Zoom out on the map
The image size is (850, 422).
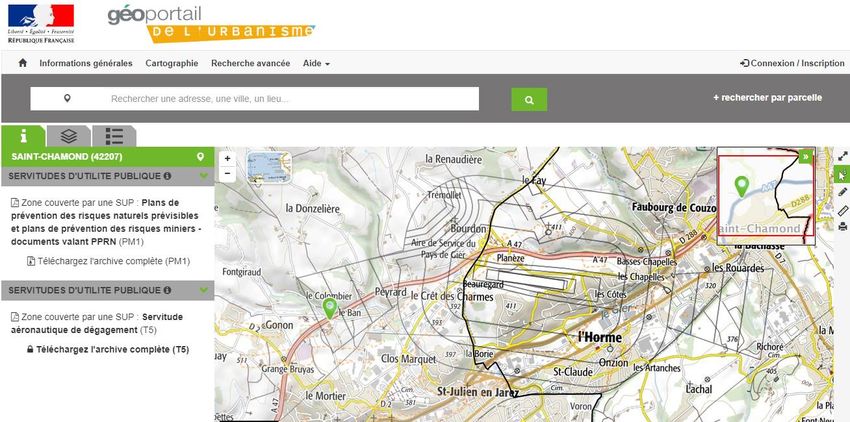tap(228, 173)
